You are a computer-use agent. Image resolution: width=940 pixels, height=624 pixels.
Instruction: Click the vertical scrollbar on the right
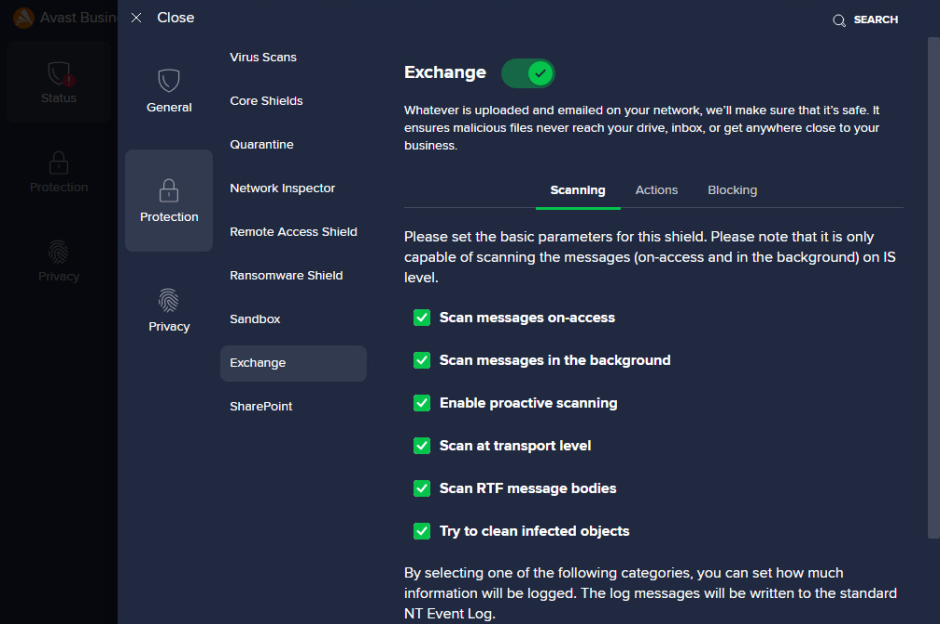tap(933, 288)
